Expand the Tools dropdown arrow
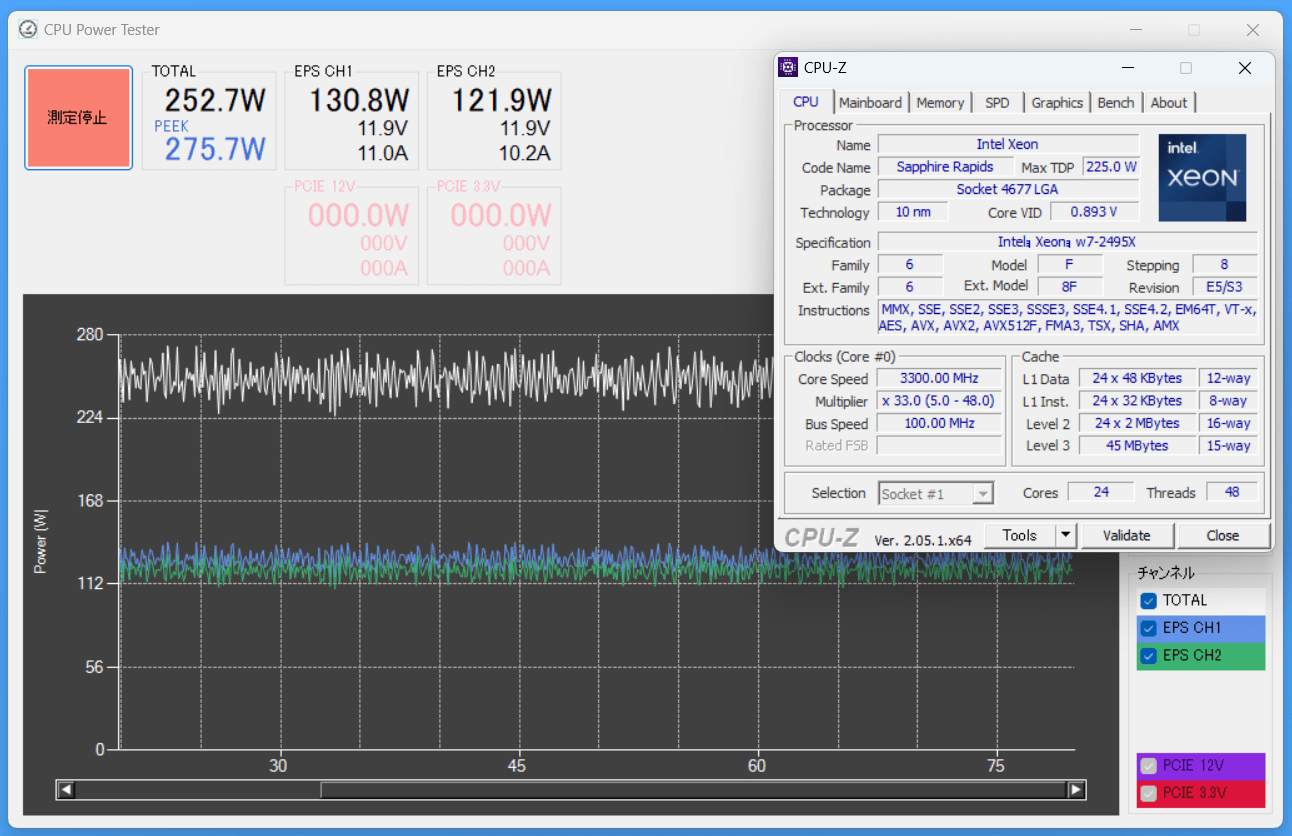This screenshot has width=1292, height=836. [x=1066, y=536]
